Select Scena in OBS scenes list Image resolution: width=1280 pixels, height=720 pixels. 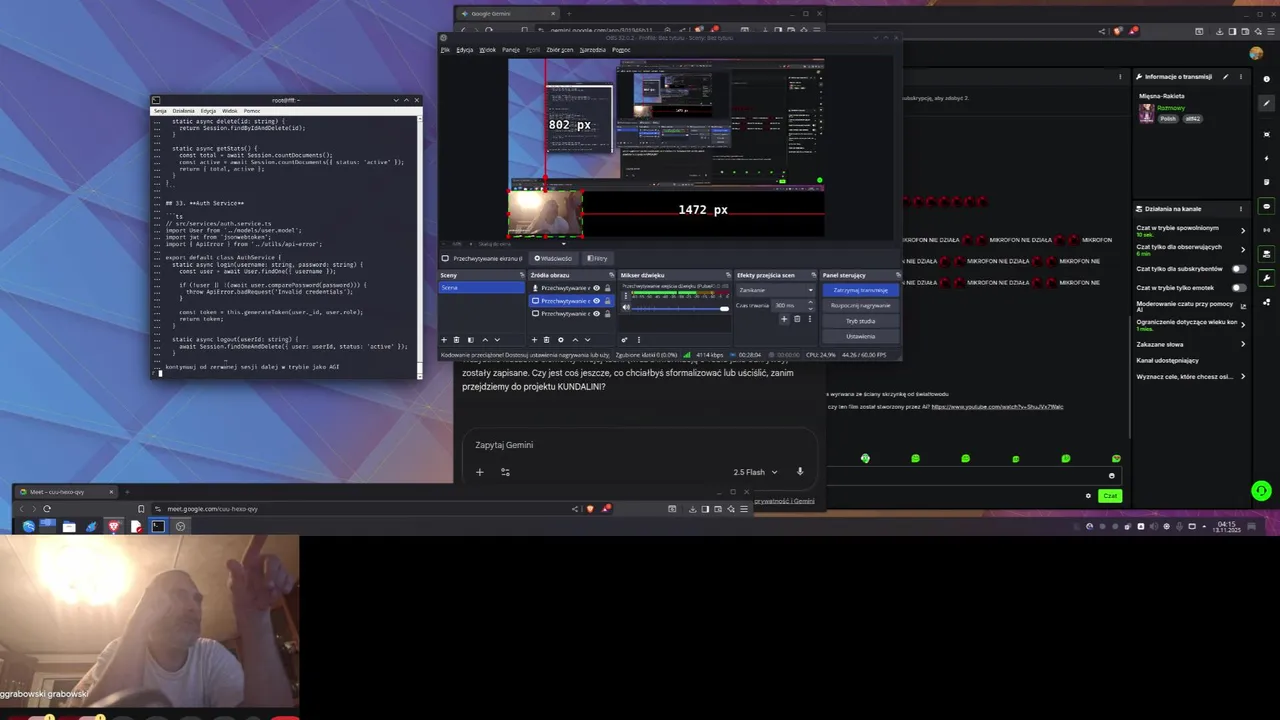(x=481, y=288)
